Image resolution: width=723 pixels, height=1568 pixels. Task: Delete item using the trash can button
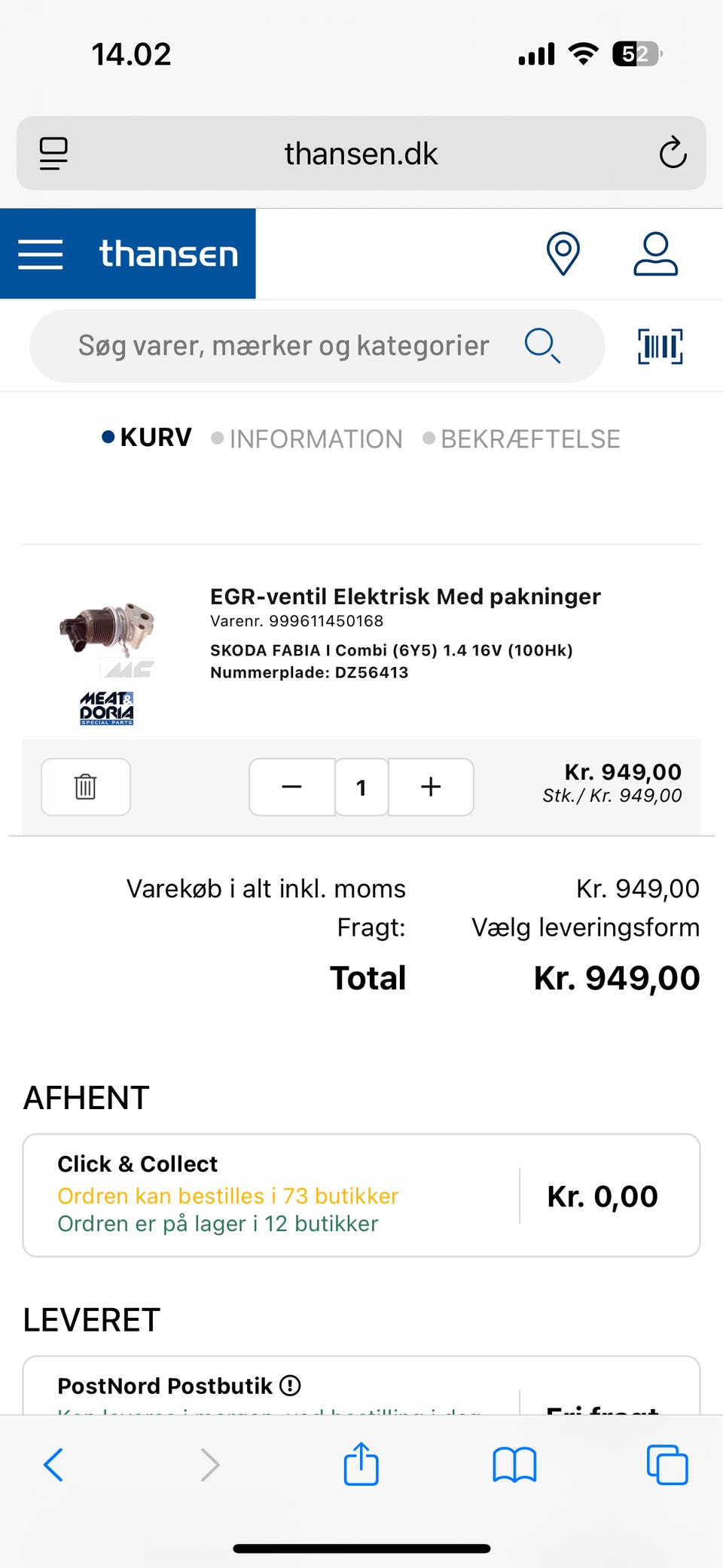(x=85, y=787)
